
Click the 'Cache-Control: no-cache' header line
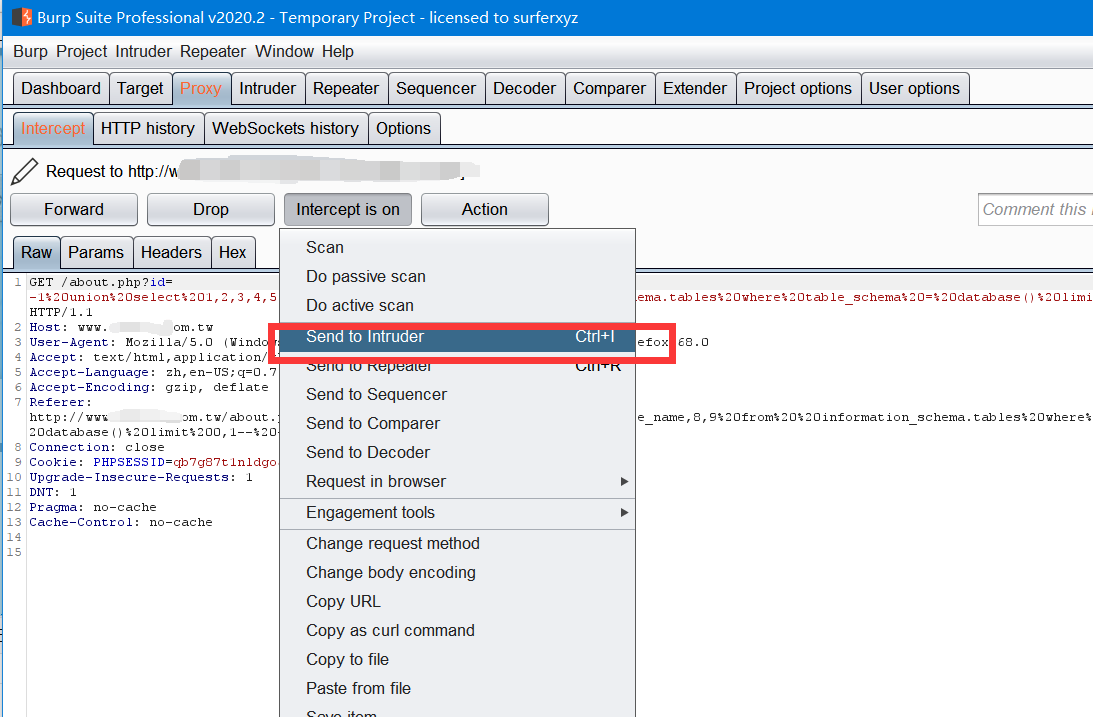tap(121, 523)
